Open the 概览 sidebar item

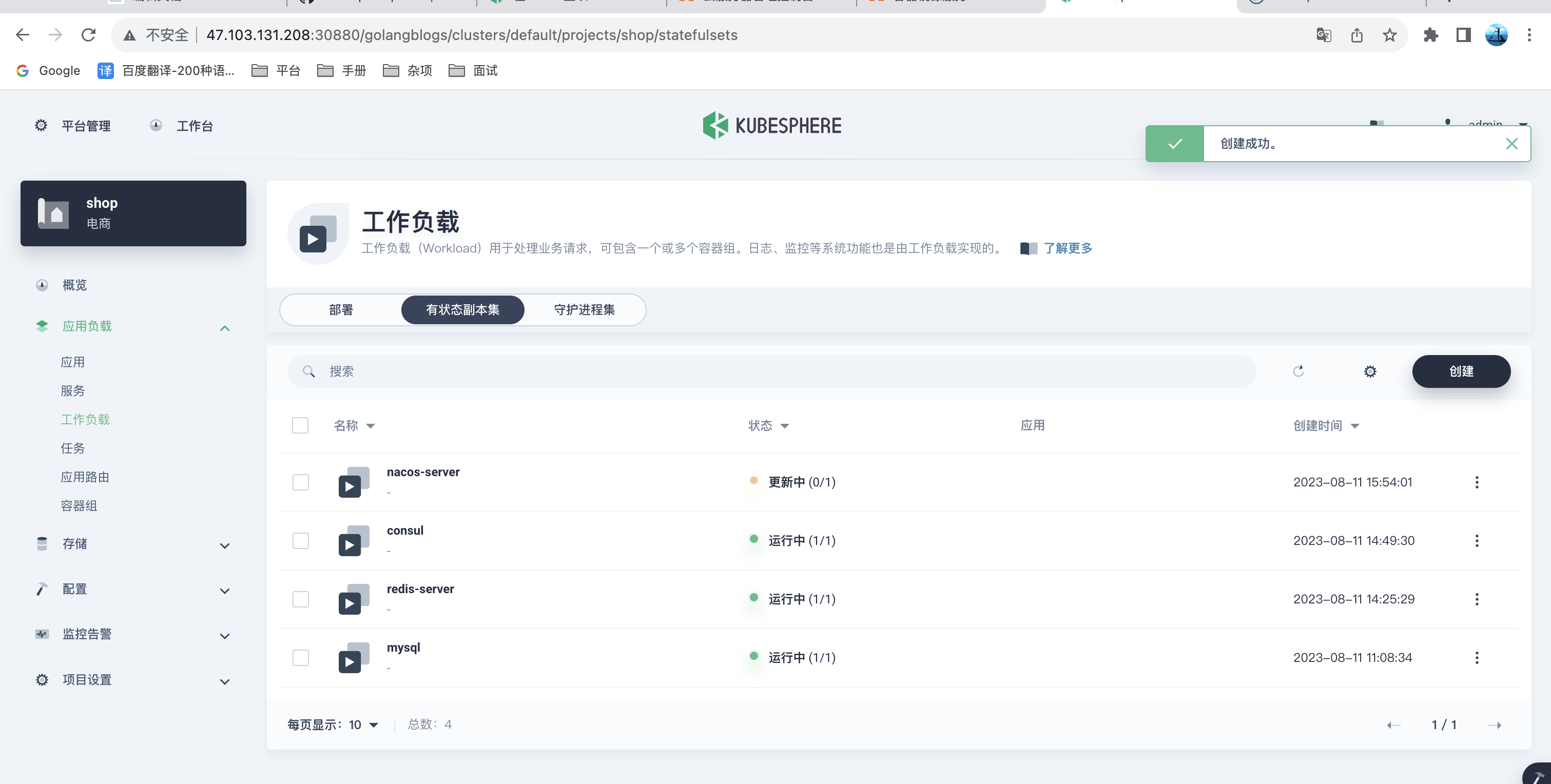[74, 285]
